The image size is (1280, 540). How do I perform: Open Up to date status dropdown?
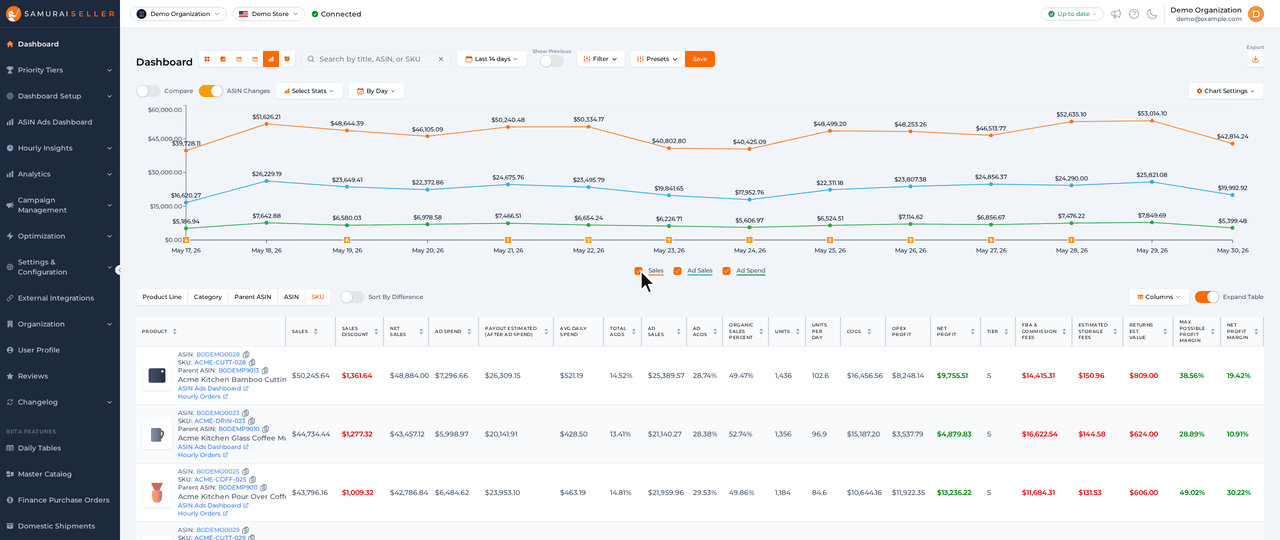click(1072, 14)
